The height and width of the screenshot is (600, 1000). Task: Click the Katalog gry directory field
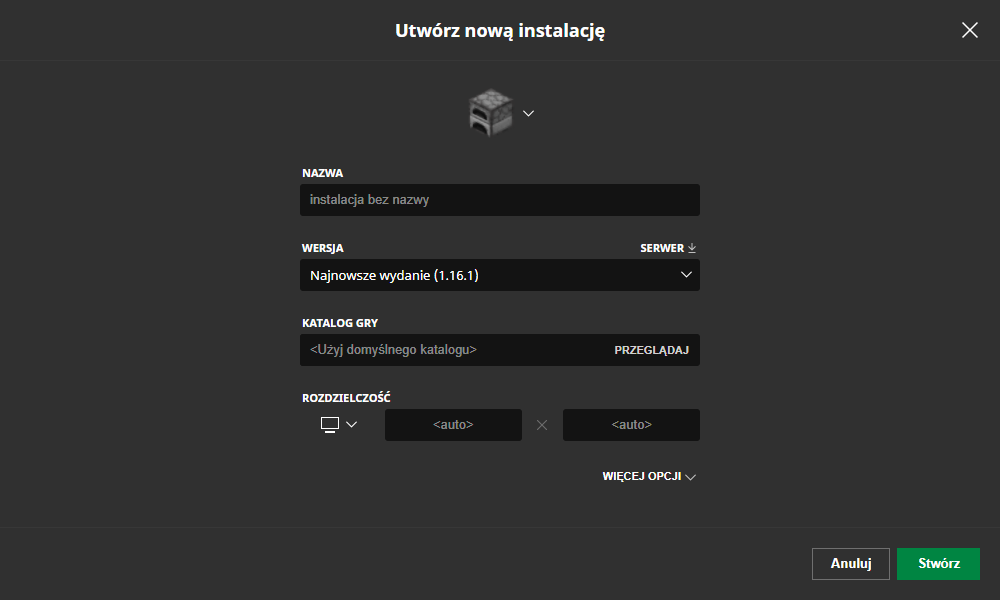pyautogui.click(x=450, y=350)
